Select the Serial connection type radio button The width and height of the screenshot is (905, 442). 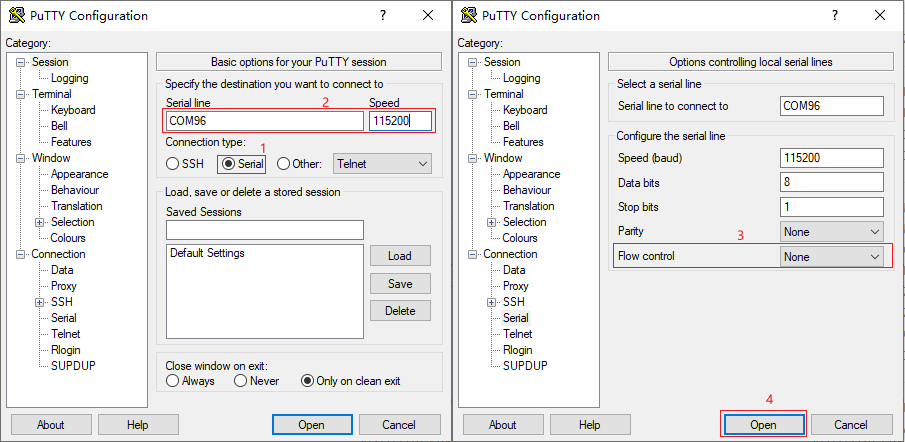[x=228, y=164]
